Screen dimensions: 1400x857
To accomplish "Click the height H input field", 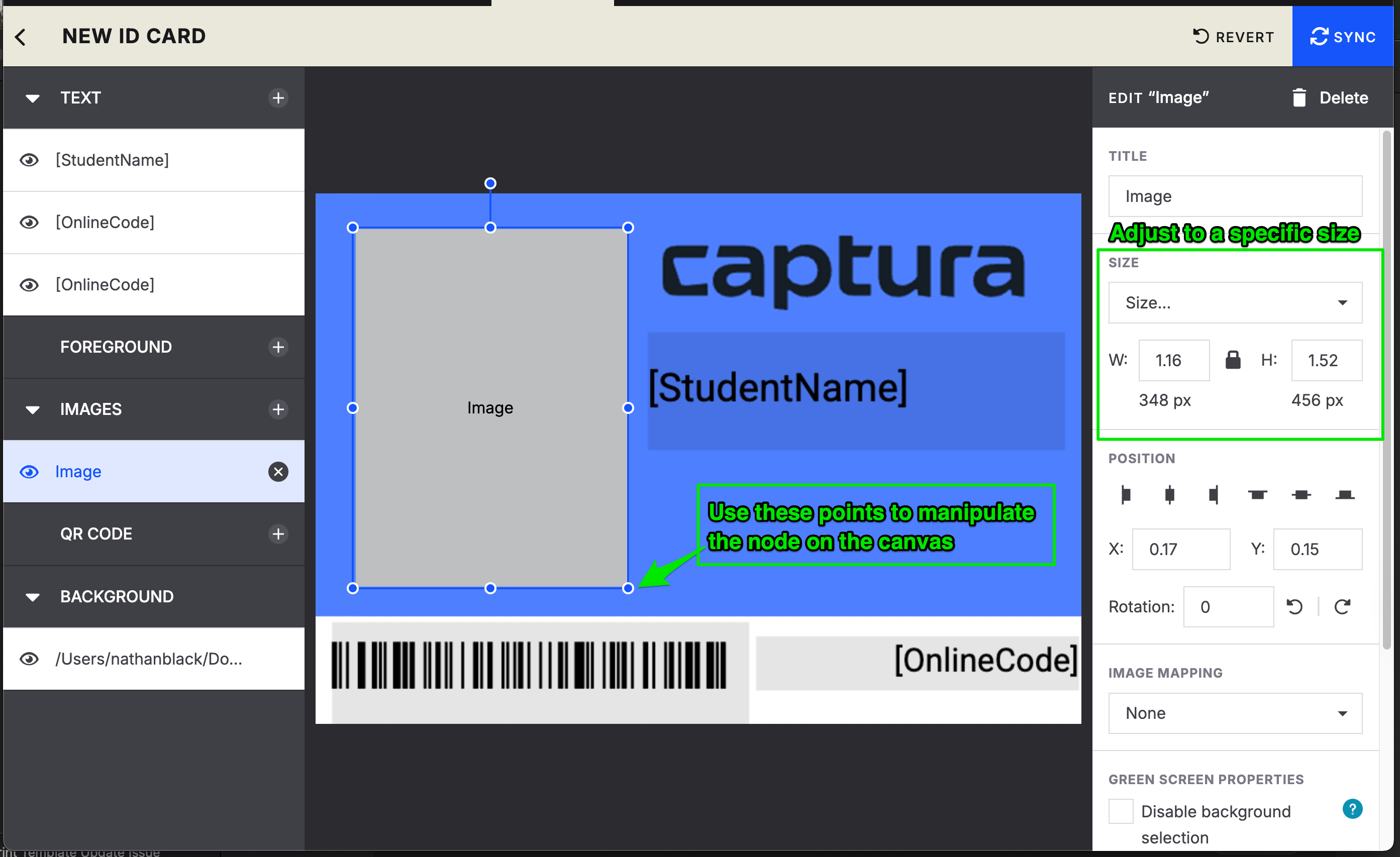I will point(1327,360).
